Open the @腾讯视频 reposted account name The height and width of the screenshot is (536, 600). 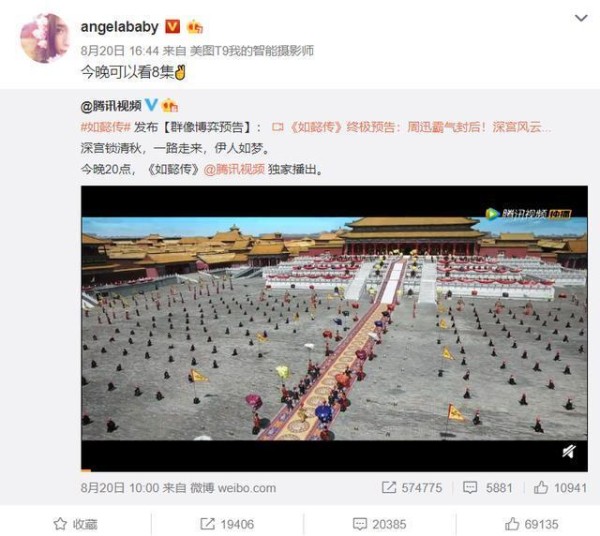[111, 106]
